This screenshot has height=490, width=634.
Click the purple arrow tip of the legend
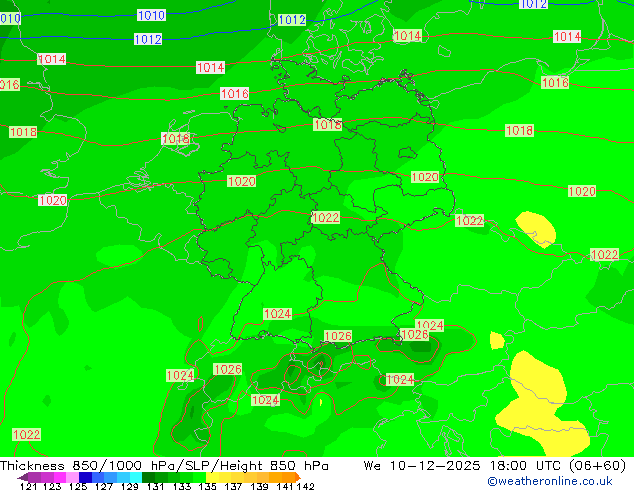click(22, 477)
